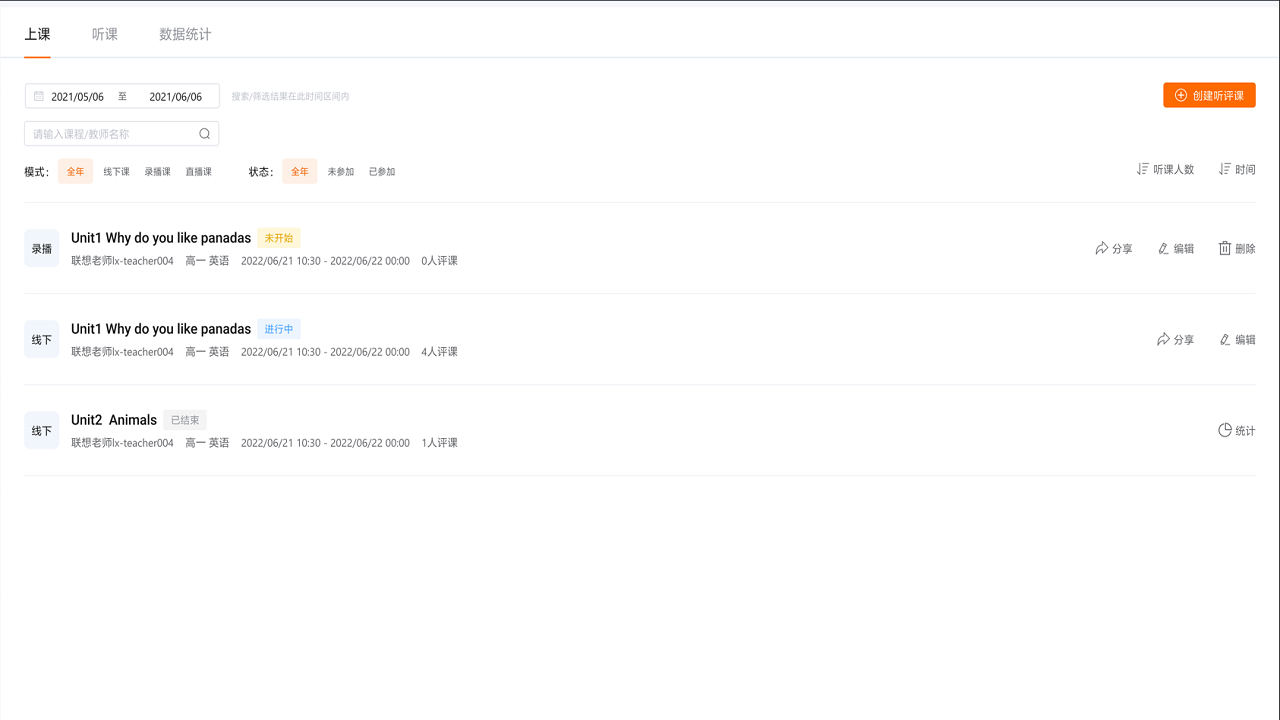Switch to the 听课 tab

105,34
